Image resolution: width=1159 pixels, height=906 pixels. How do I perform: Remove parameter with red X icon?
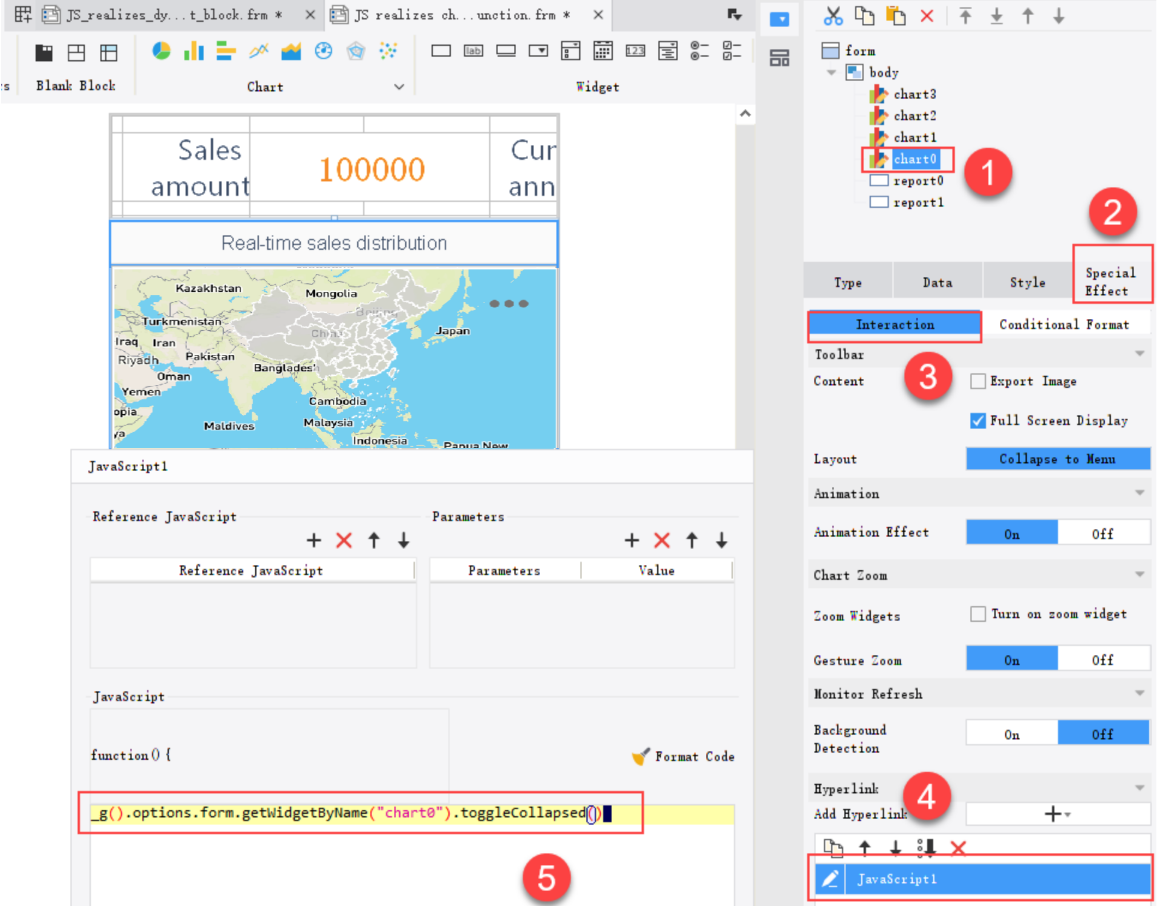[661, 540]
